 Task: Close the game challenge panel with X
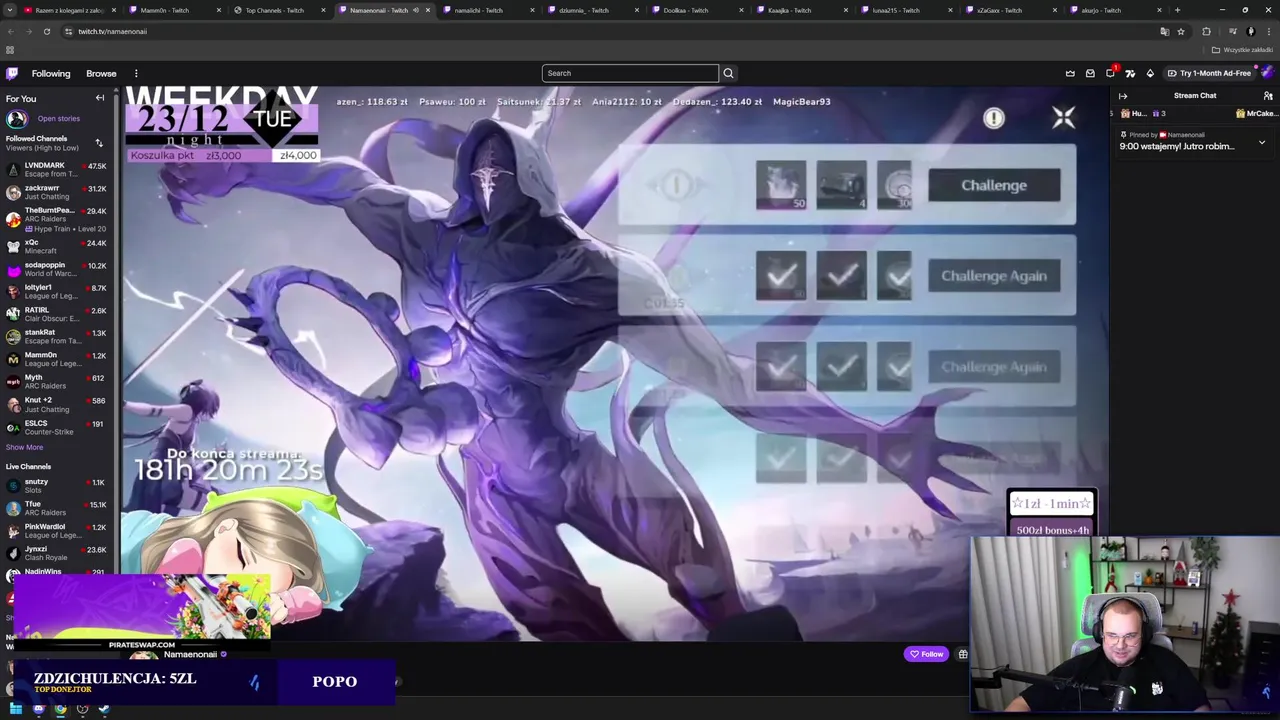pyautogui.click(x=1063, y=117)
